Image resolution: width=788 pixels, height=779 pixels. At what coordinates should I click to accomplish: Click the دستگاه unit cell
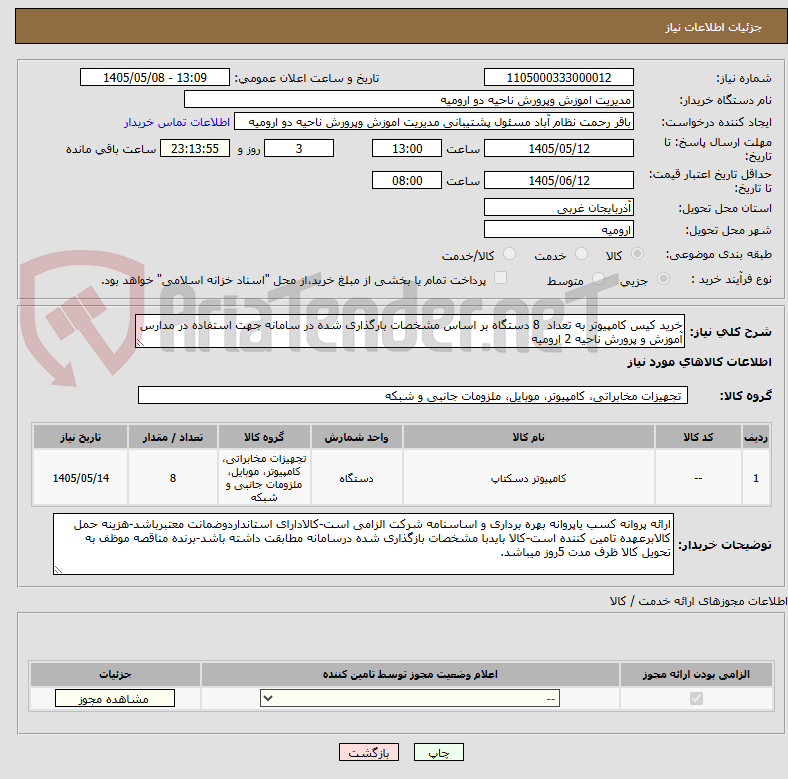[356, 478]
